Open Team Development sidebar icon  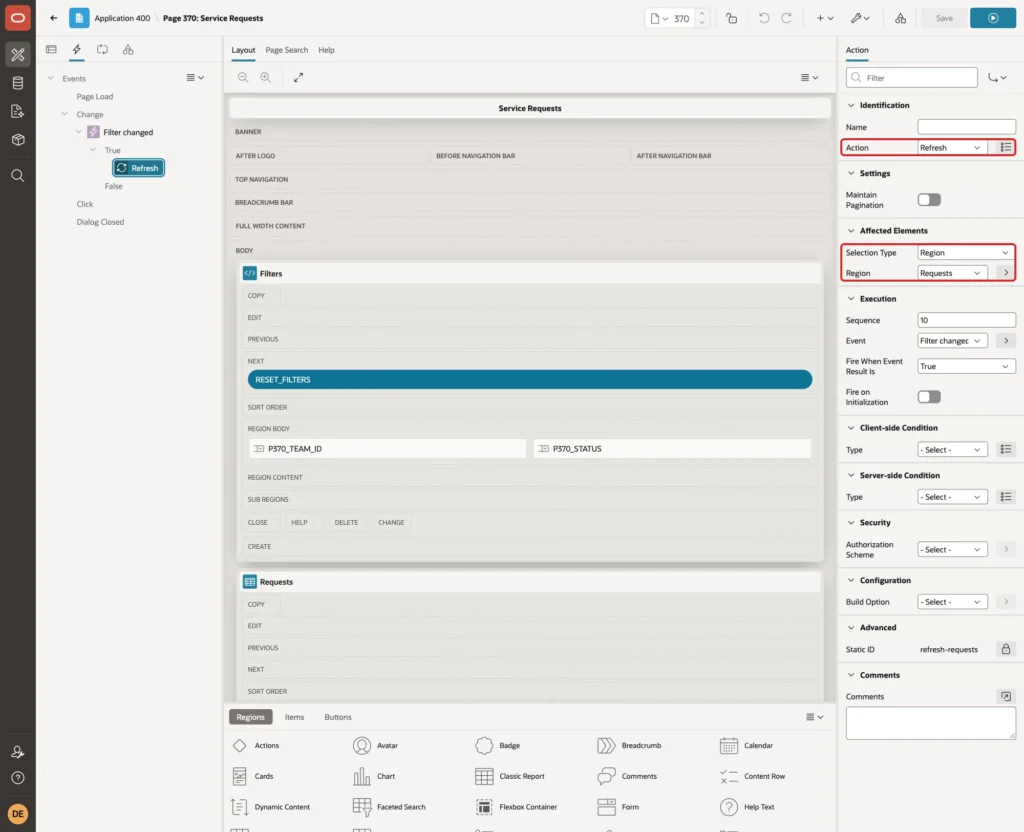[18, 111]
